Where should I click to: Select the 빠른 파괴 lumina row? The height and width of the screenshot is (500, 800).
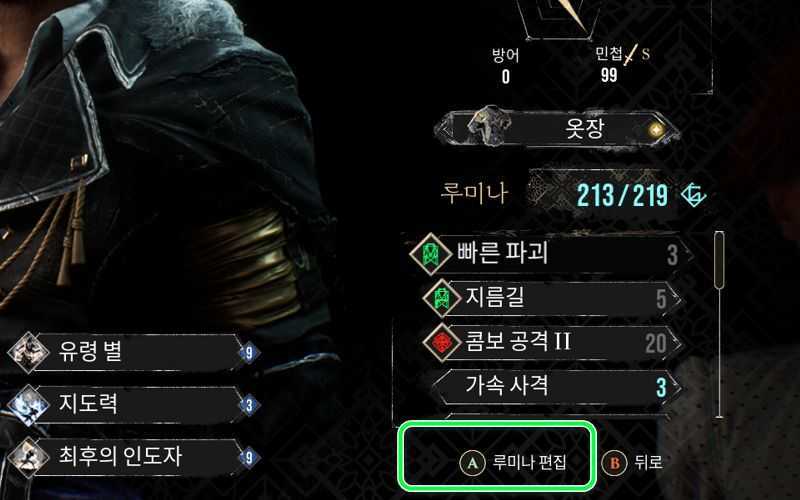(550, 254)
